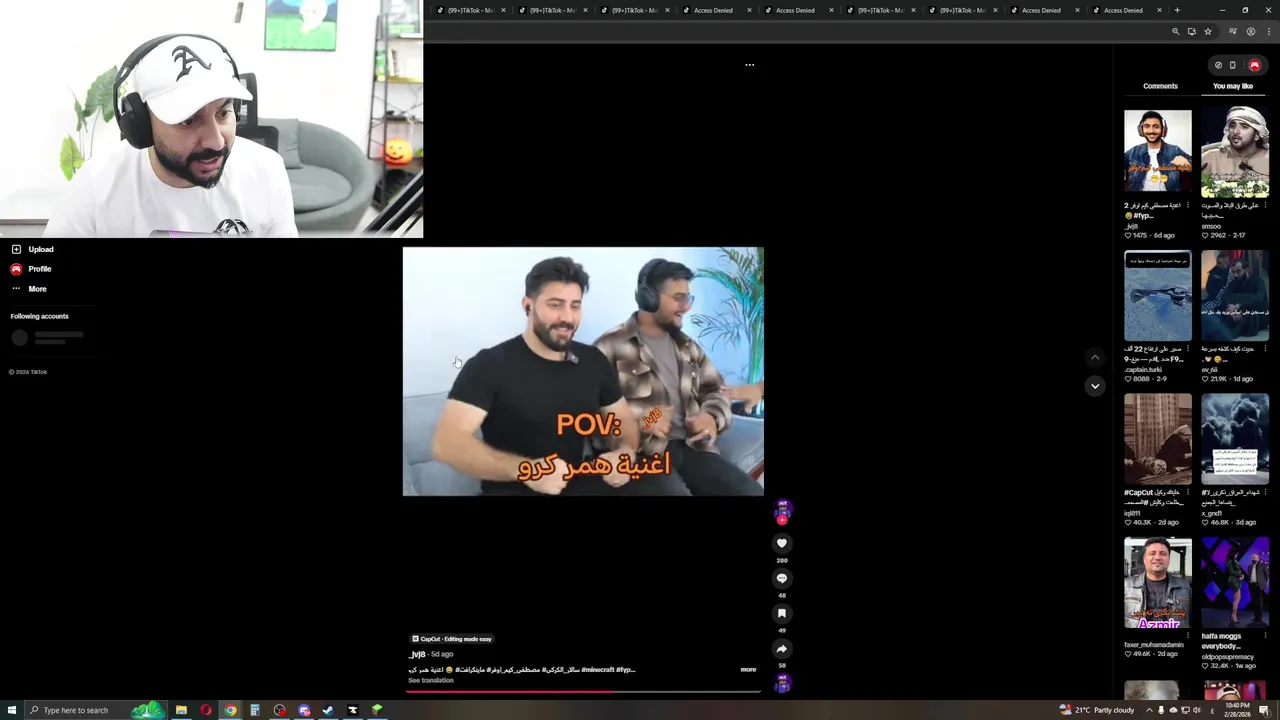Open Opera from the taskbar
The image size is (1280, 720).
point(206,710)
